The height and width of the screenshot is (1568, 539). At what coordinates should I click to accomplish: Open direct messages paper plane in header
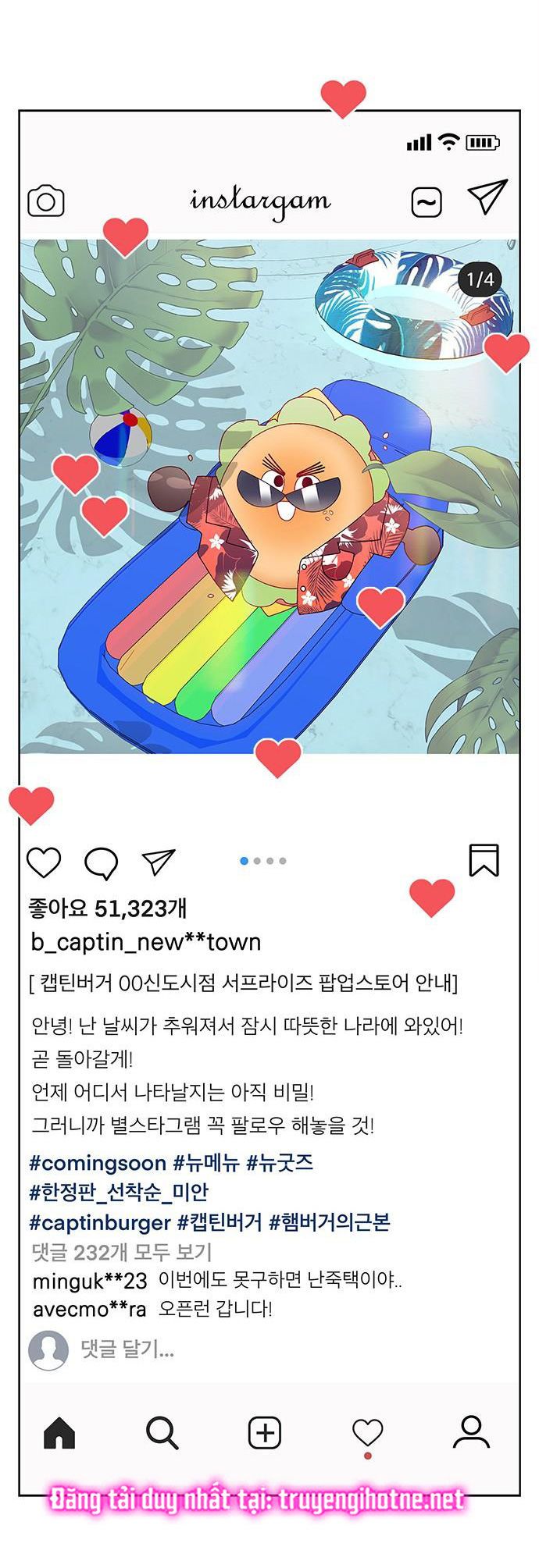(x=487, y=197)
